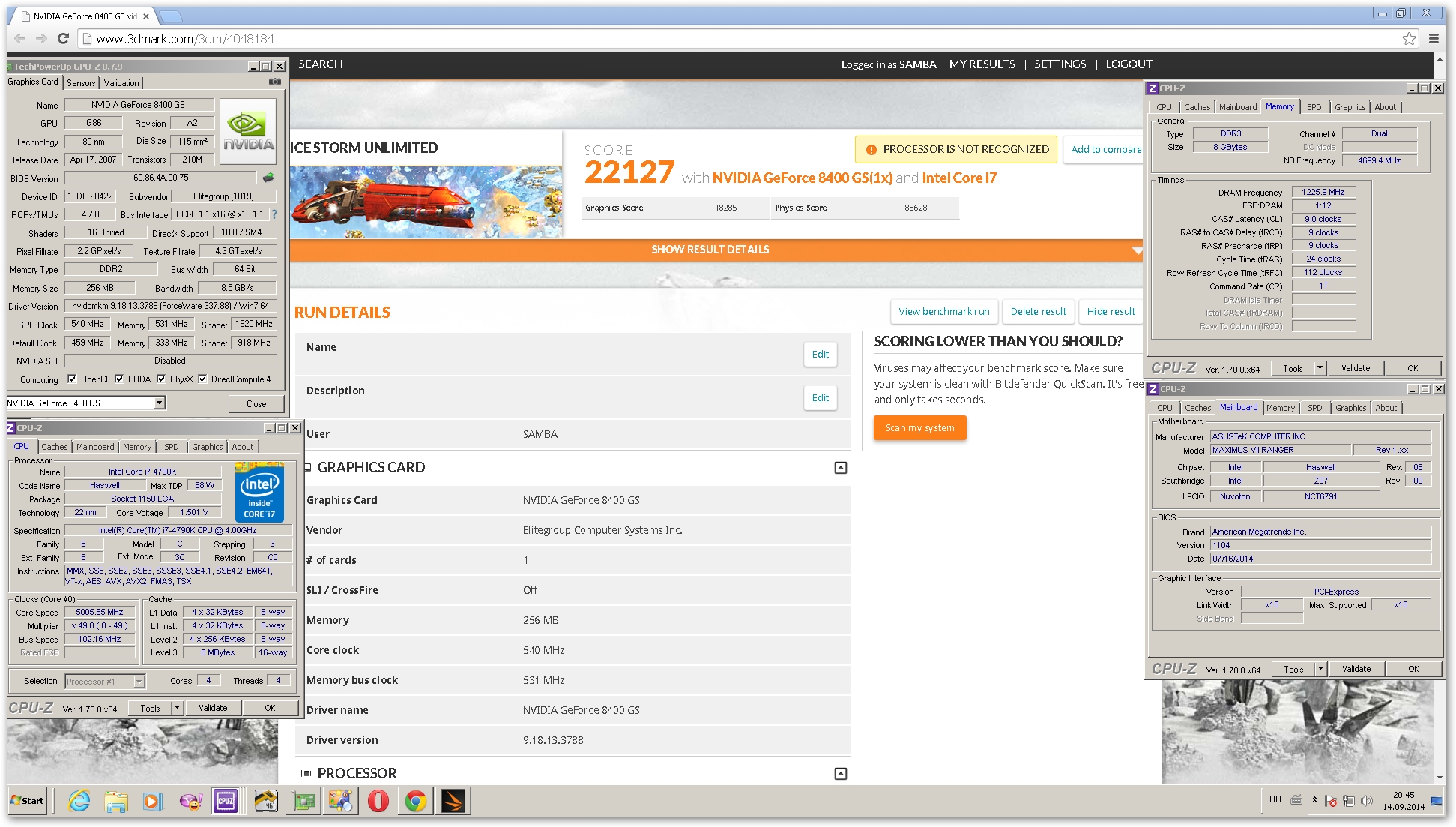Viewport: 1456px width, 827px height.
Task: Open Internet Explorer from the taskbar
Action: [x=79, y=802]
